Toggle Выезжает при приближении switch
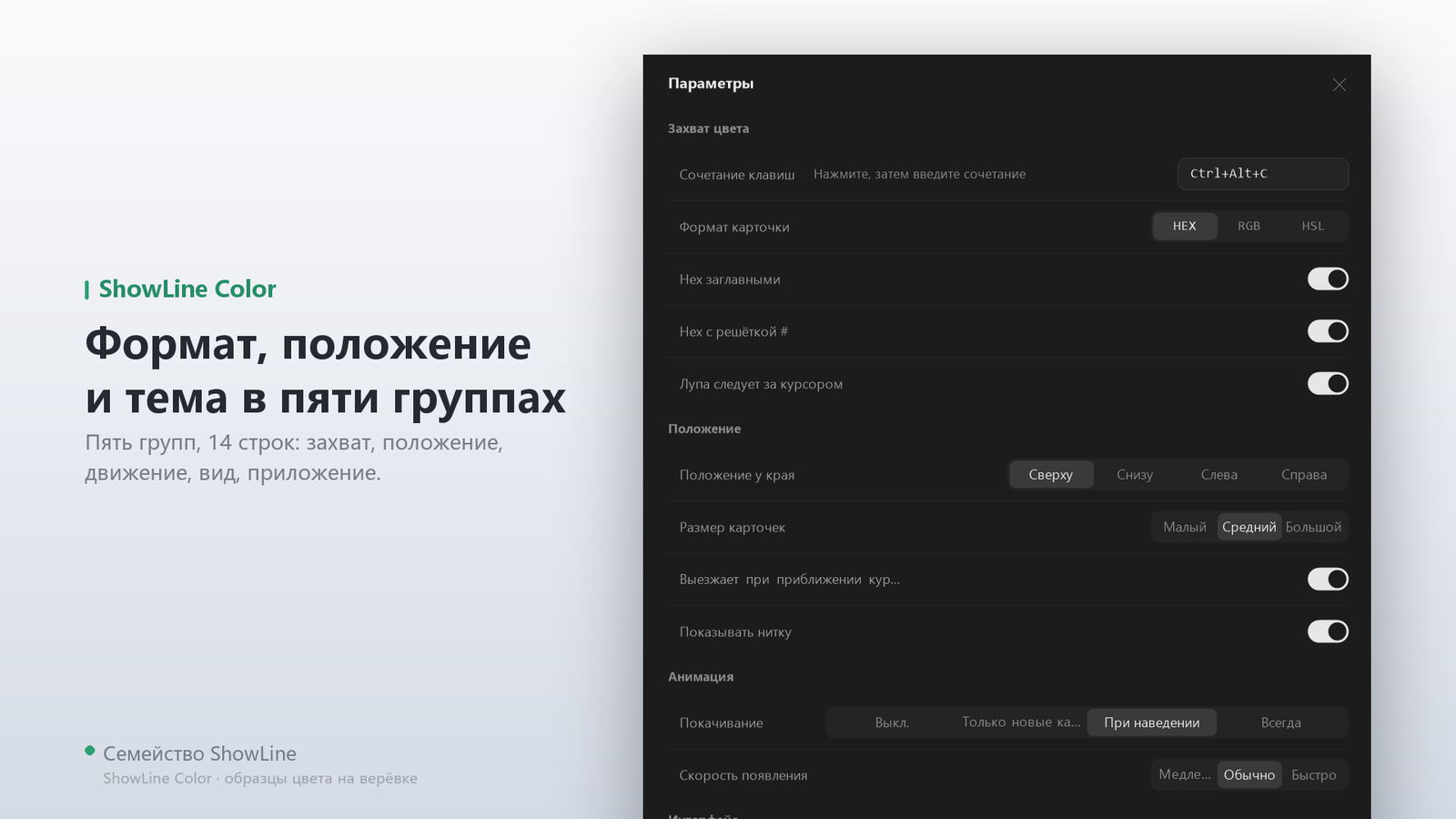Image resolution: width=1456 pixels, height=819 pixels. tap(1328, 579)
